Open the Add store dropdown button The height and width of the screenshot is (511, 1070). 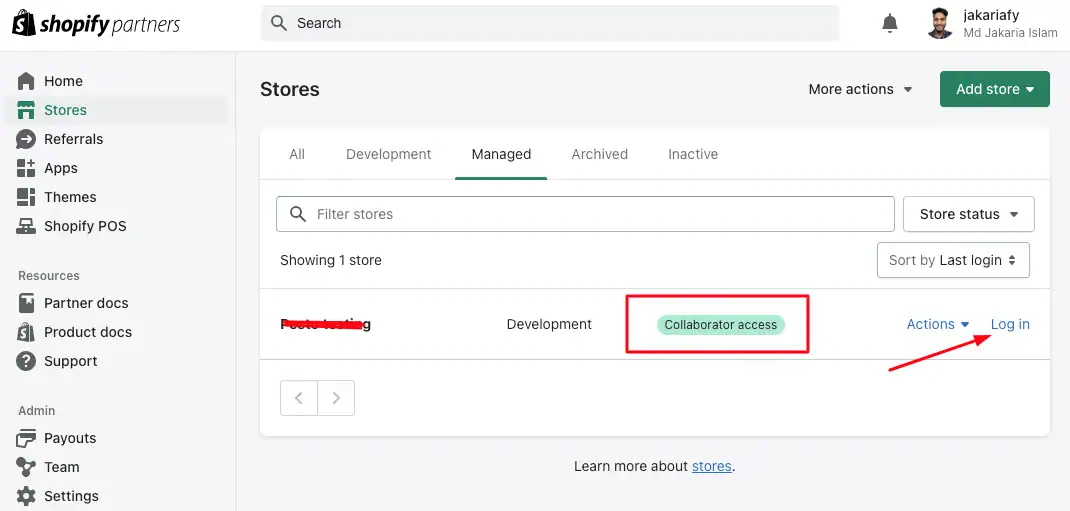[994, 89]
